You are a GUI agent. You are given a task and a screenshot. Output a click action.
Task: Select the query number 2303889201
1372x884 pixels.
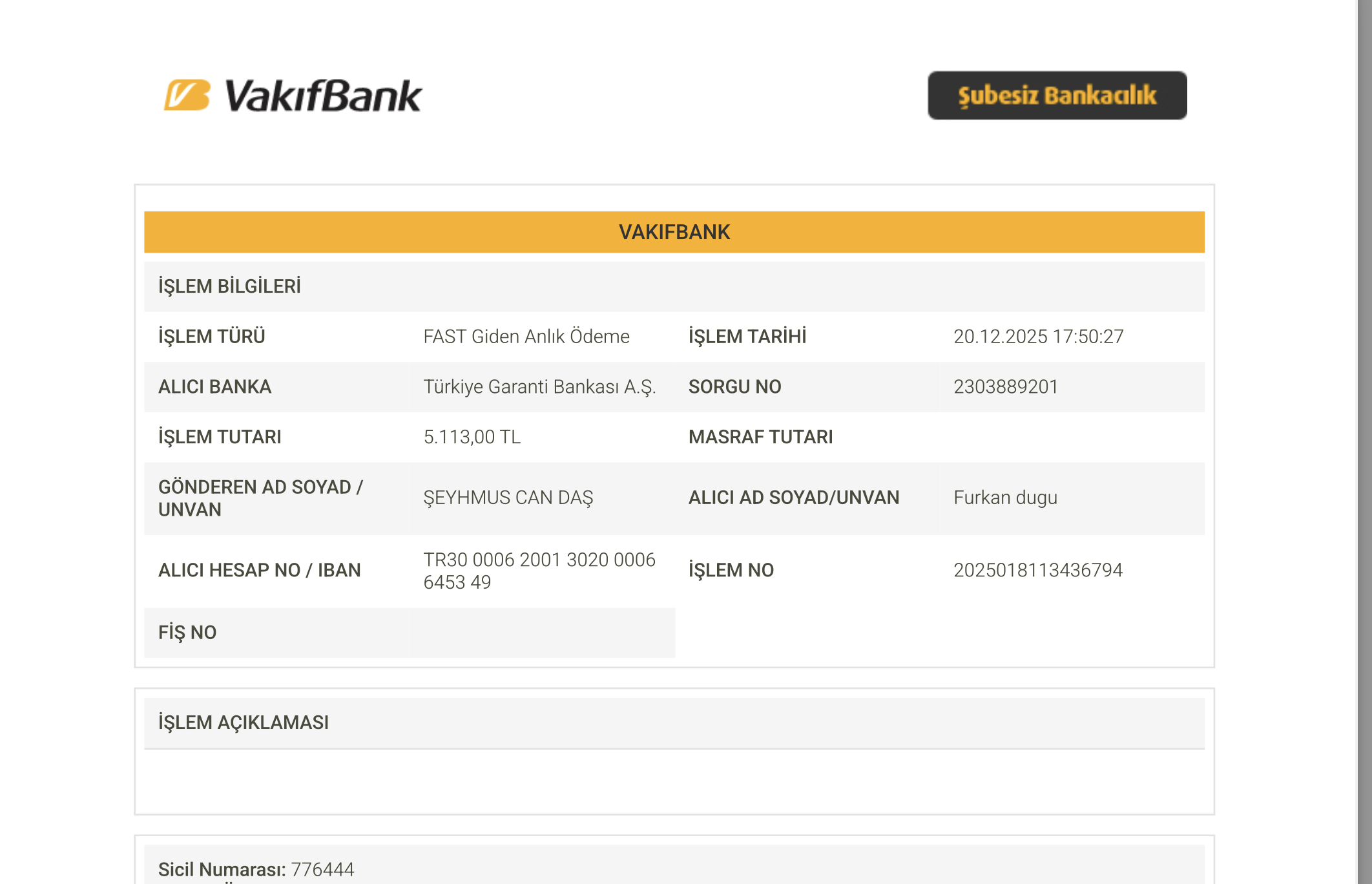pyautogui.click(x=1006, y=387)
